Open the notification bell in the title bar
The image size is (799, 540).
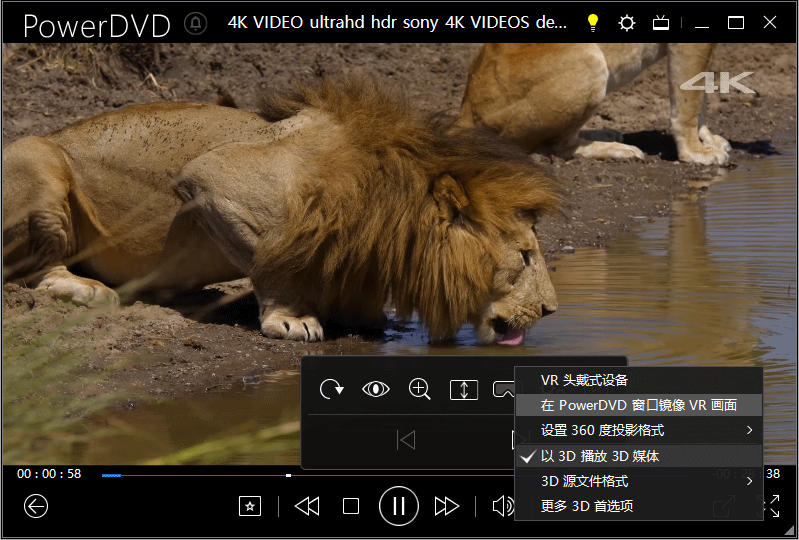196,23
